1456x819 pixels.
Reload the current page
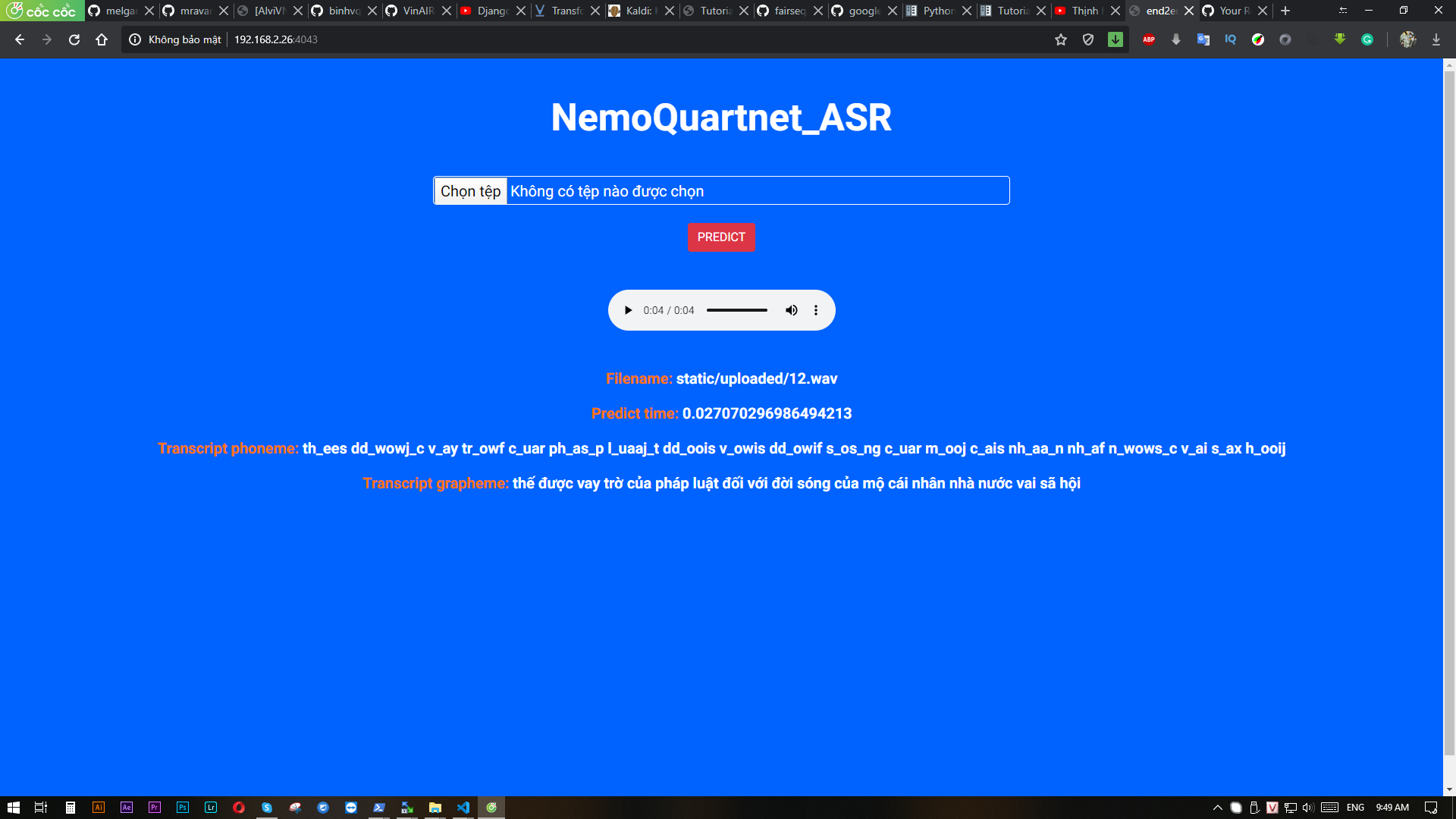(74, 39)
